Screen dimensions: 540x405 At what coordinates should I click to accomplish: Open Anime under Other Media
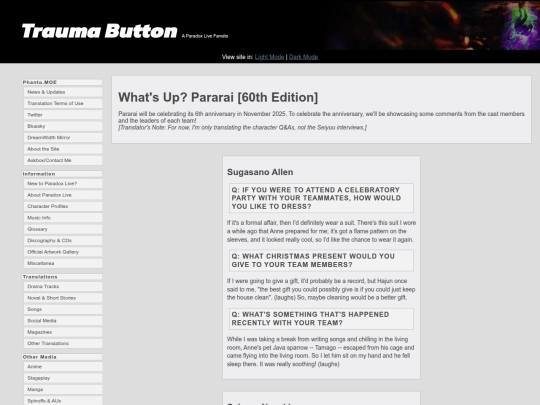pos(63,367)
